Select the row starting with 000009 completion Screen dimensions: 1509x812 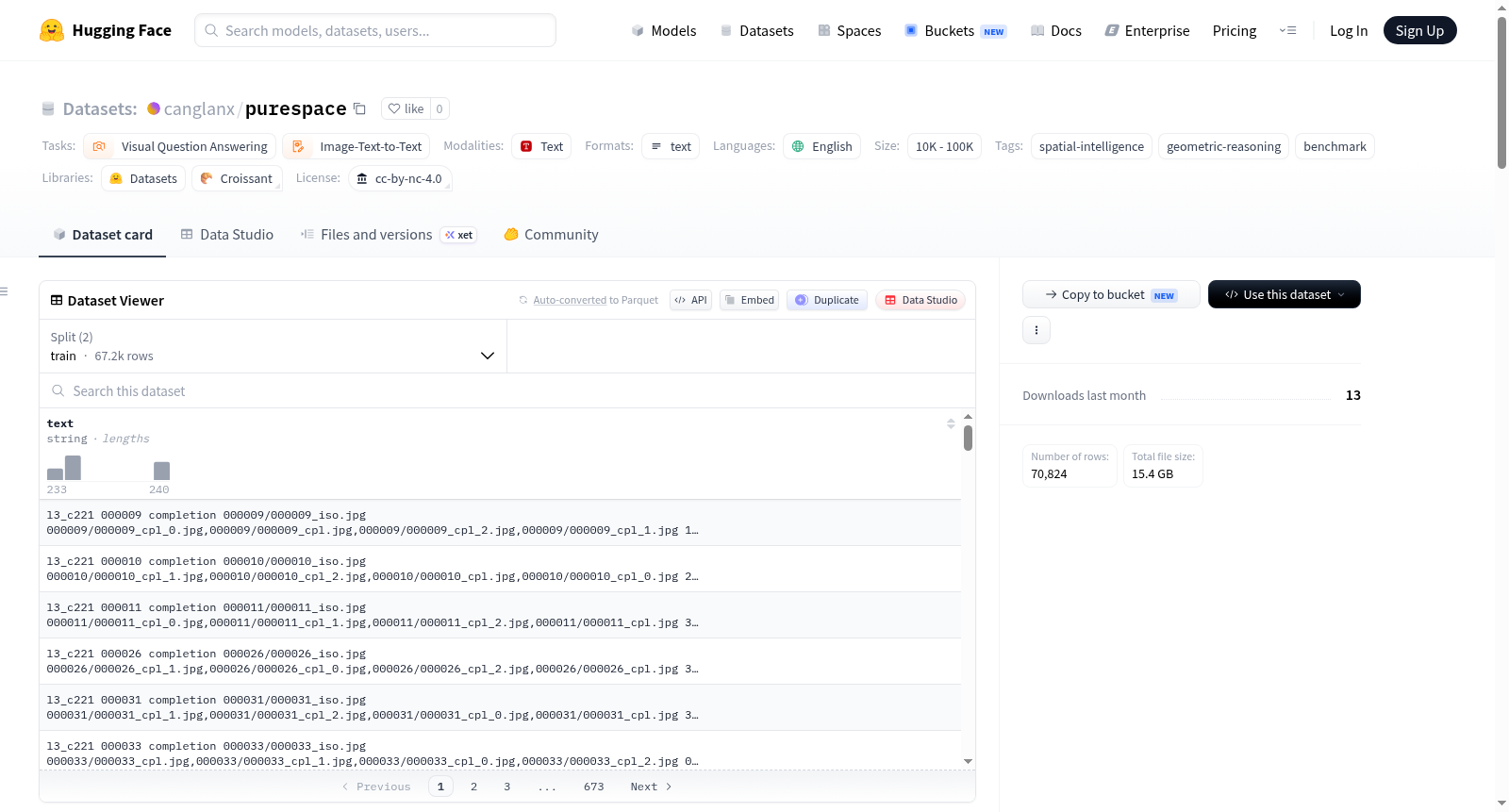[500, 522]
